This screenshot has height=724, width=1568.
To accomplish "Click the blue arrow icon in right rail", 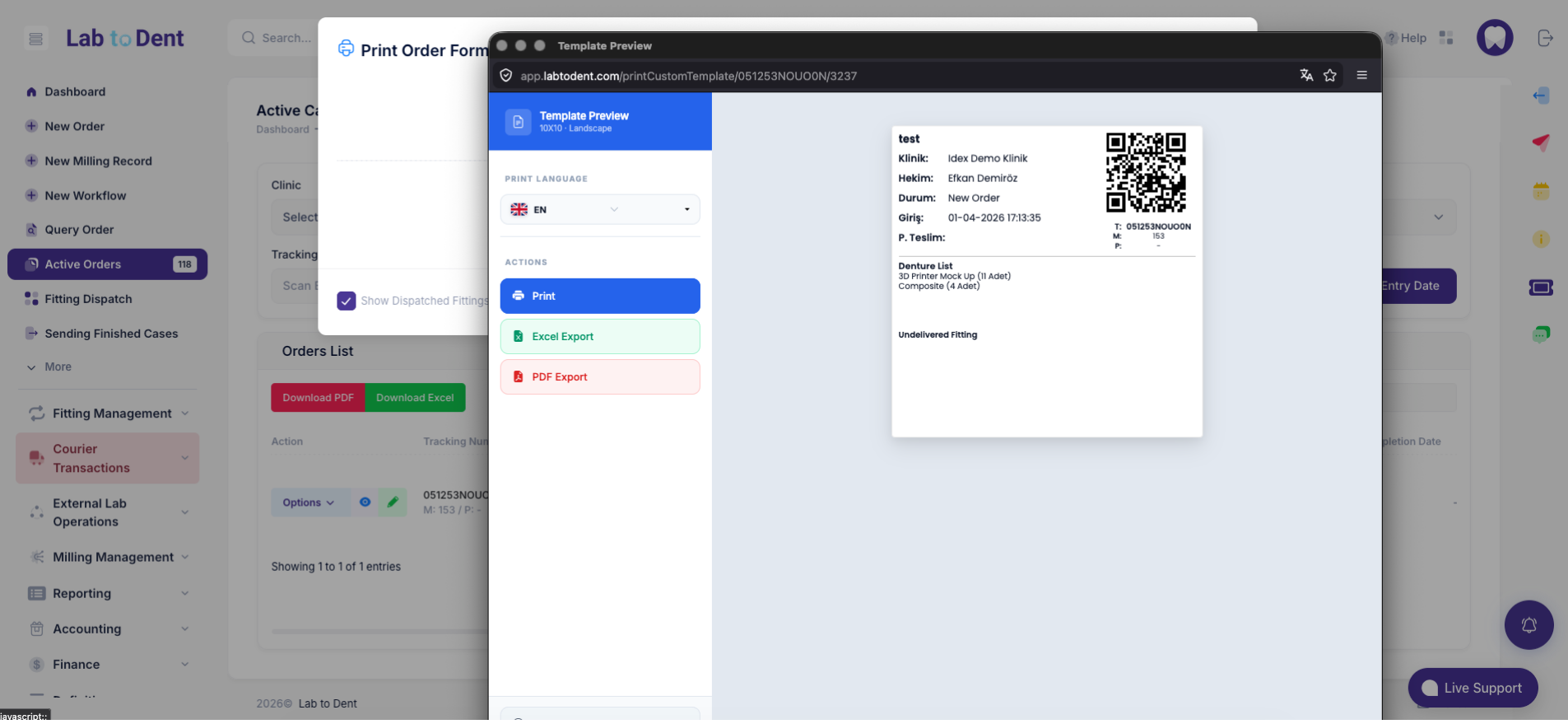I will click(1541, 96).
